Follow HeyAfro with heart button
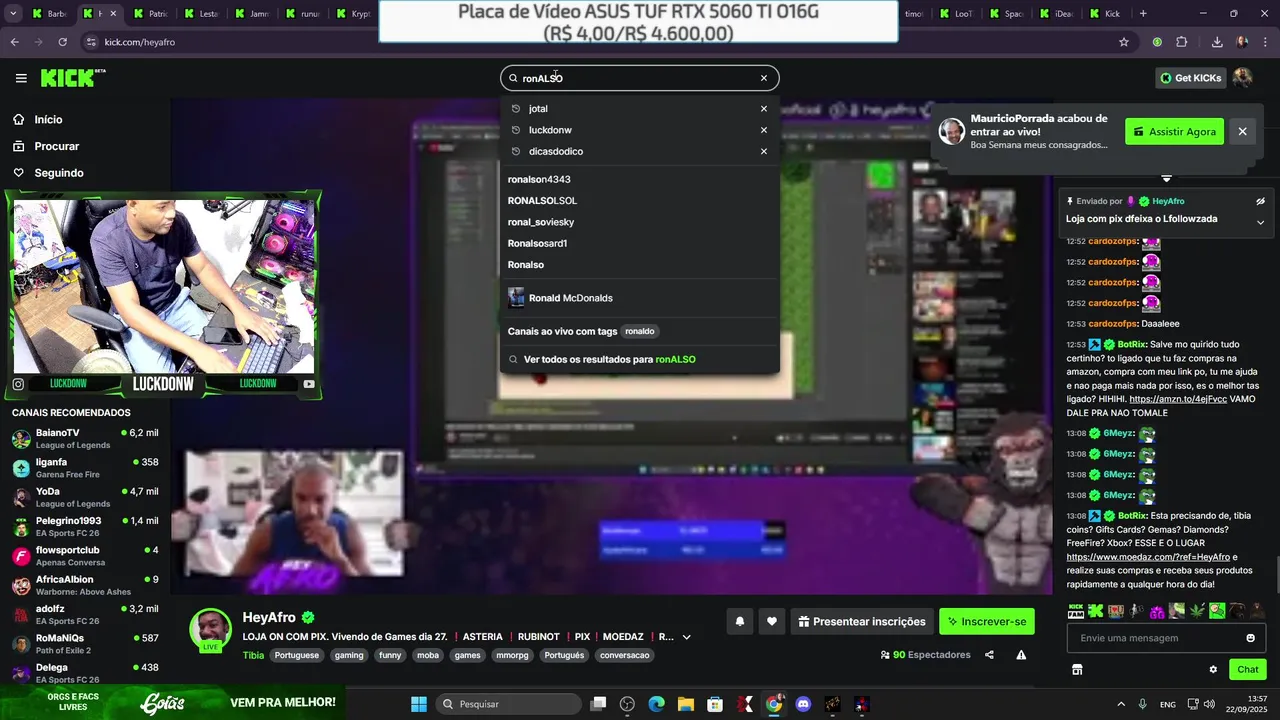The width and height of the screenshot is (1280, 720). (771, 622)
